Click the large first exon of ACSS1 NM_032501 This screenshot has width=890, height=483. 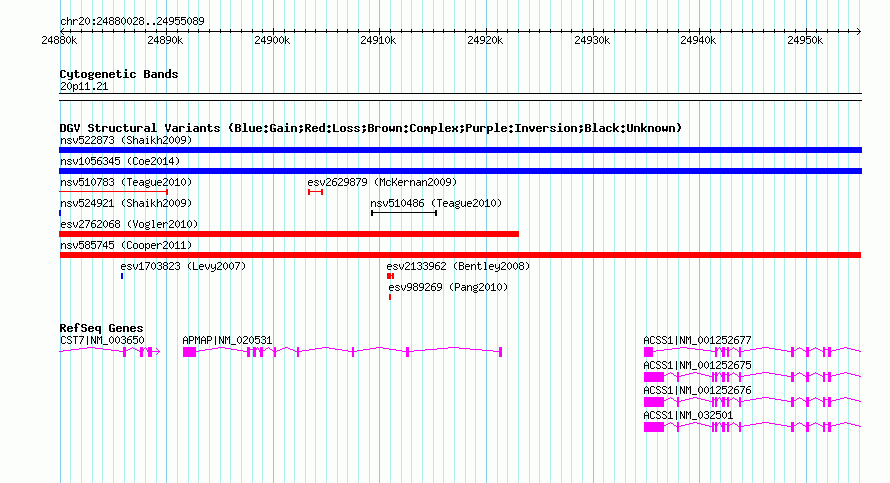tap(654, 427)
